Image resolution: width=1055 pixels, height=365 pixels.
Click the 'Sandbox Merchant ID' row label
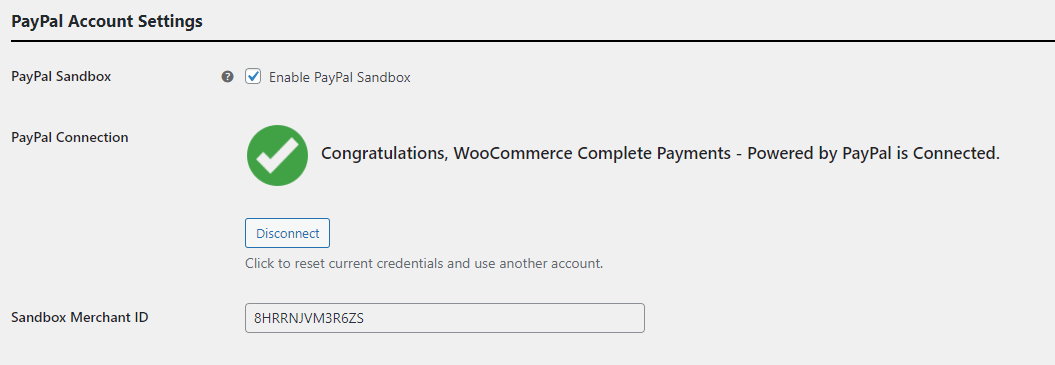click(x=80, y=317)
